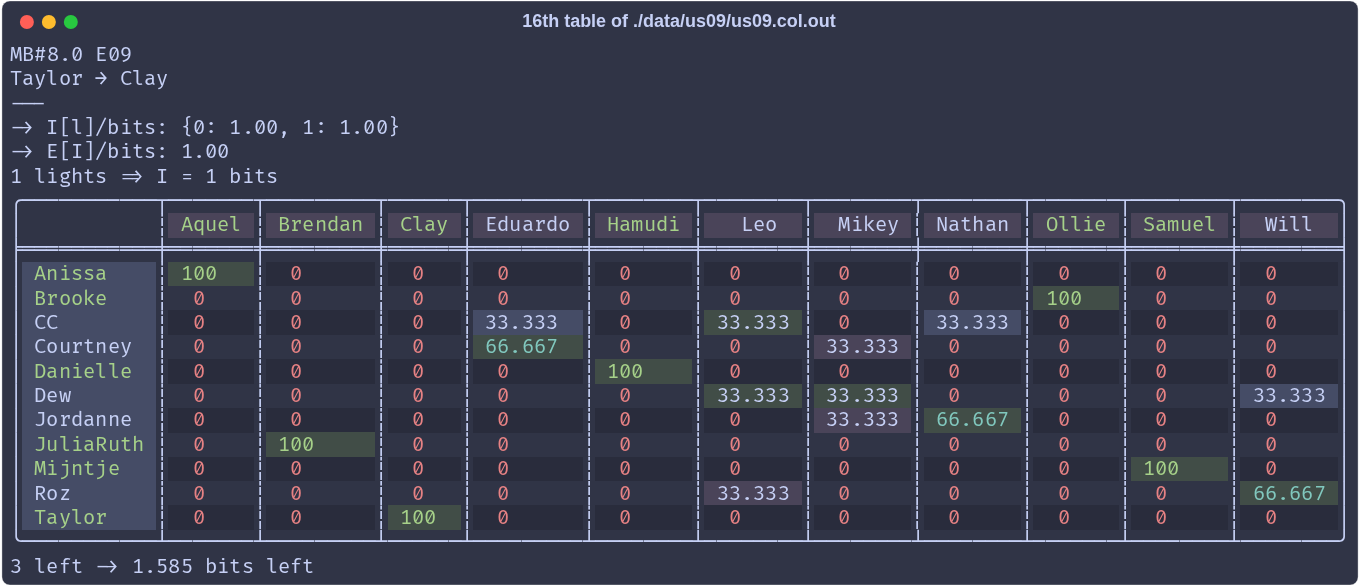
Task: Click the 0 cell for Danielle and Clay
Action: coord(424,371)
